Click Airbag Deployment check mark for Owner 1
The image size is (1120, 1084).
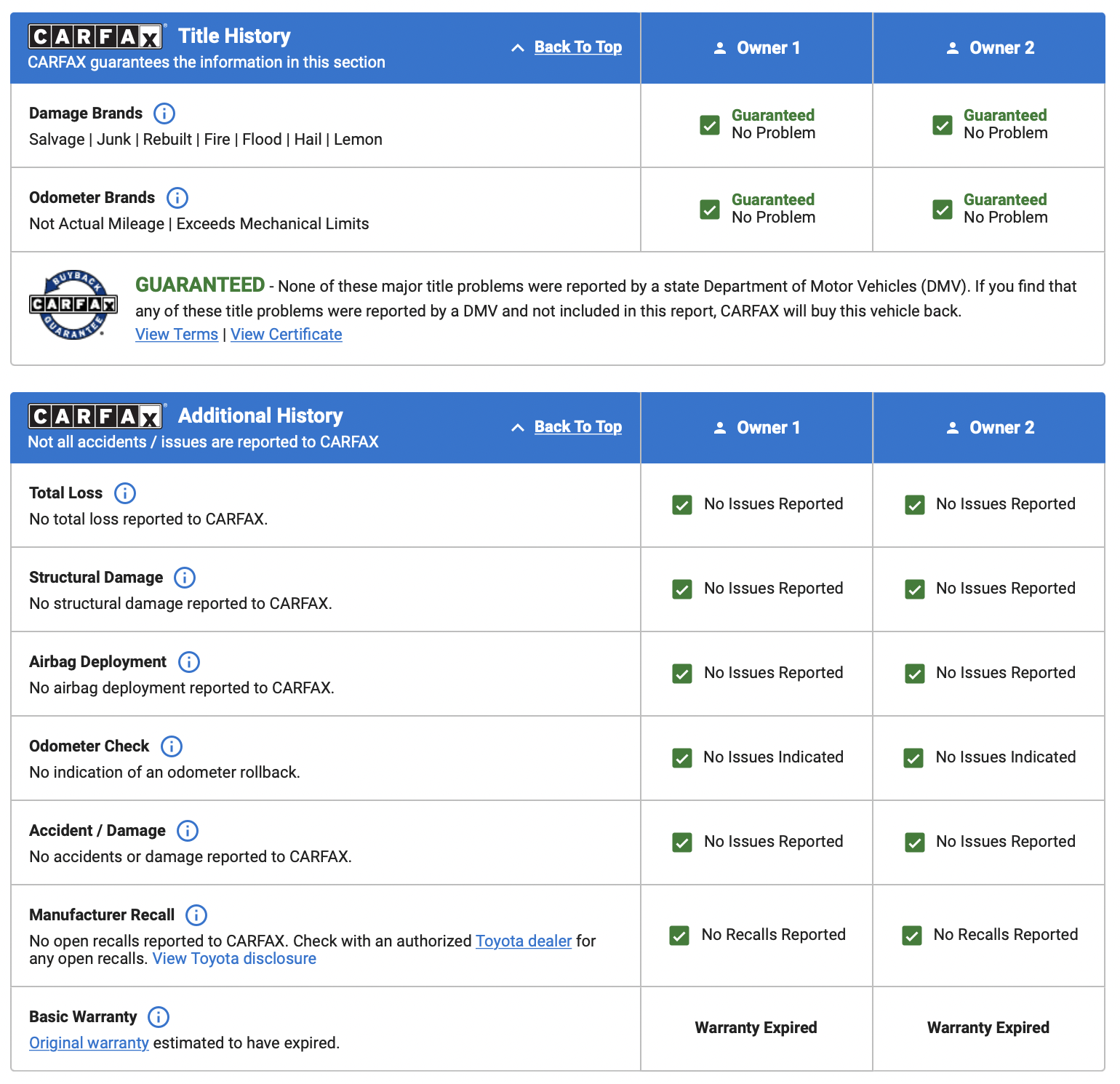[x=682, y=674]
